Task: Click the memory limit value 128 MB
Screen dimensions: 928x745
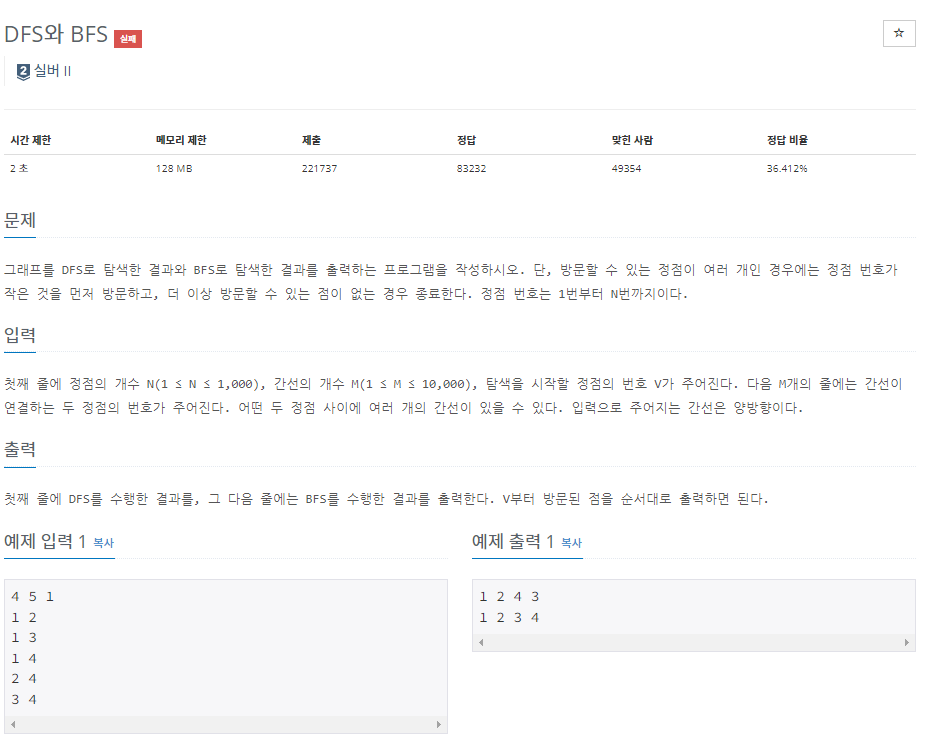Action: coord(174,168)
